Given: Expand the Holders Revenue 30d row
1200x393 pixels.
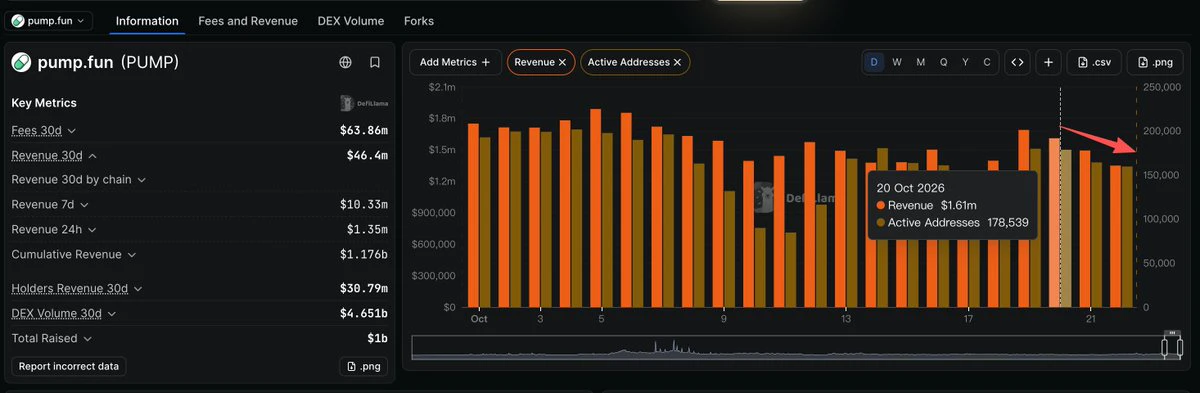Looking at the screenshot, I should [x=77, y=288].
